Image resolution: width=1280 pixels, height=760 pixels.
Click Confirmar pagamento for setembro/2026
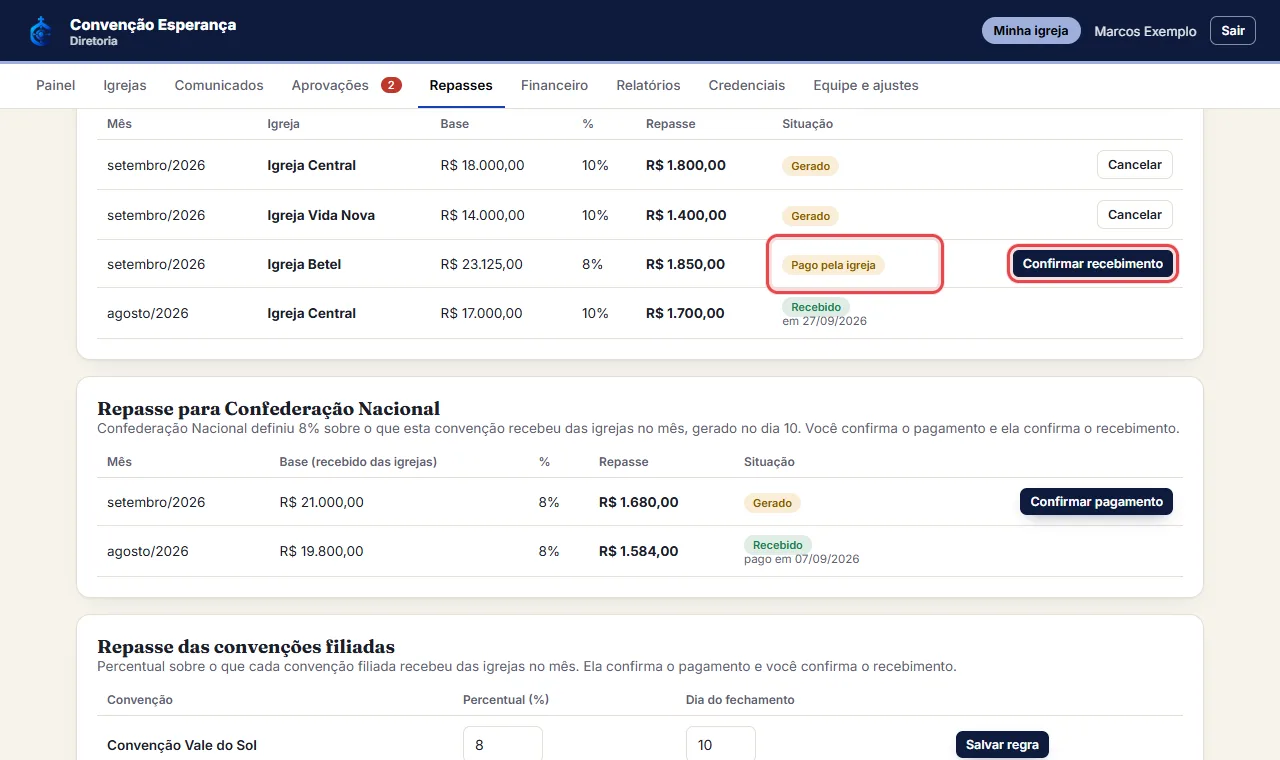point(1096,502)
